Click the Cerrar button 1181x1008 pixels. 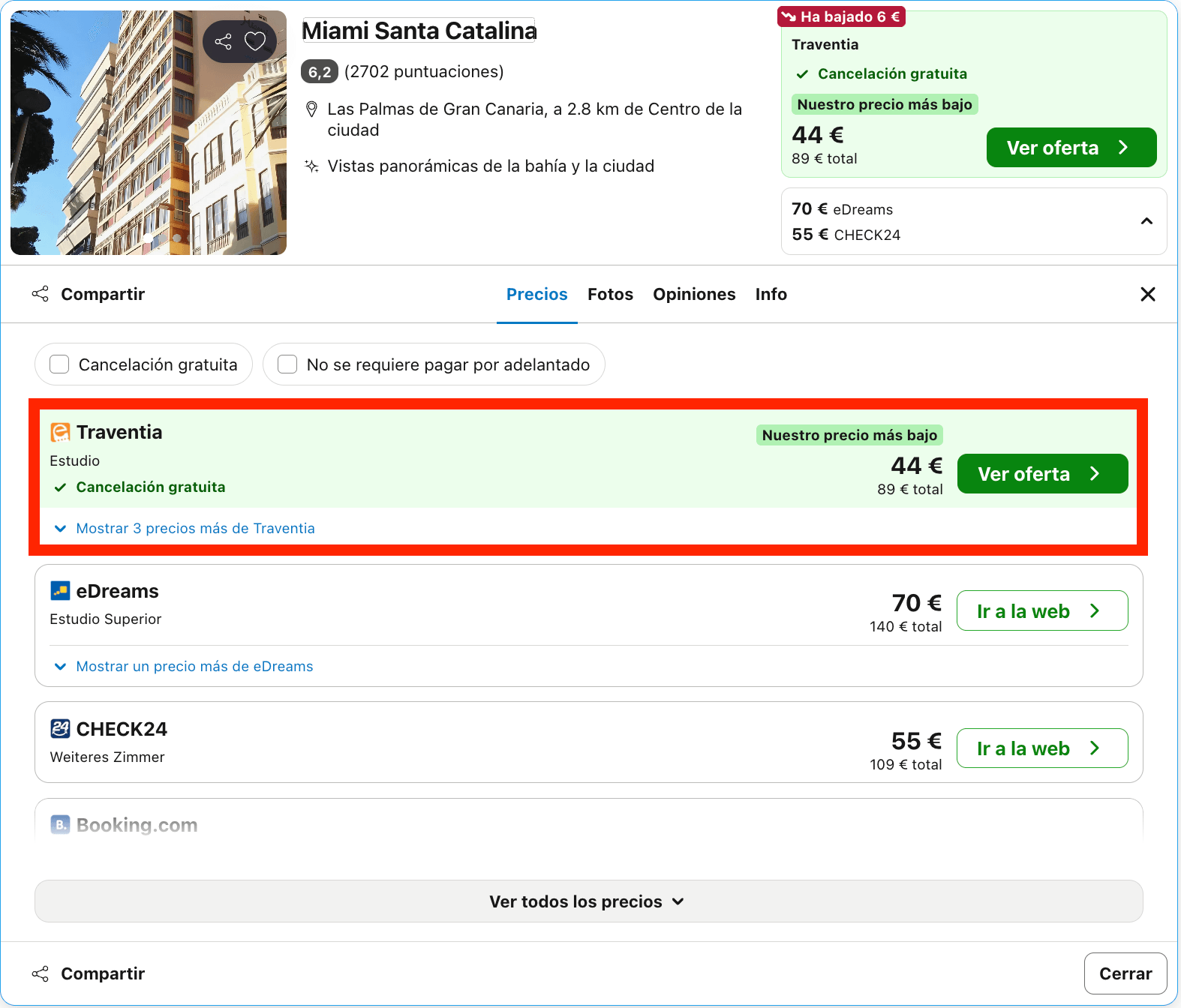(1125, 973)
